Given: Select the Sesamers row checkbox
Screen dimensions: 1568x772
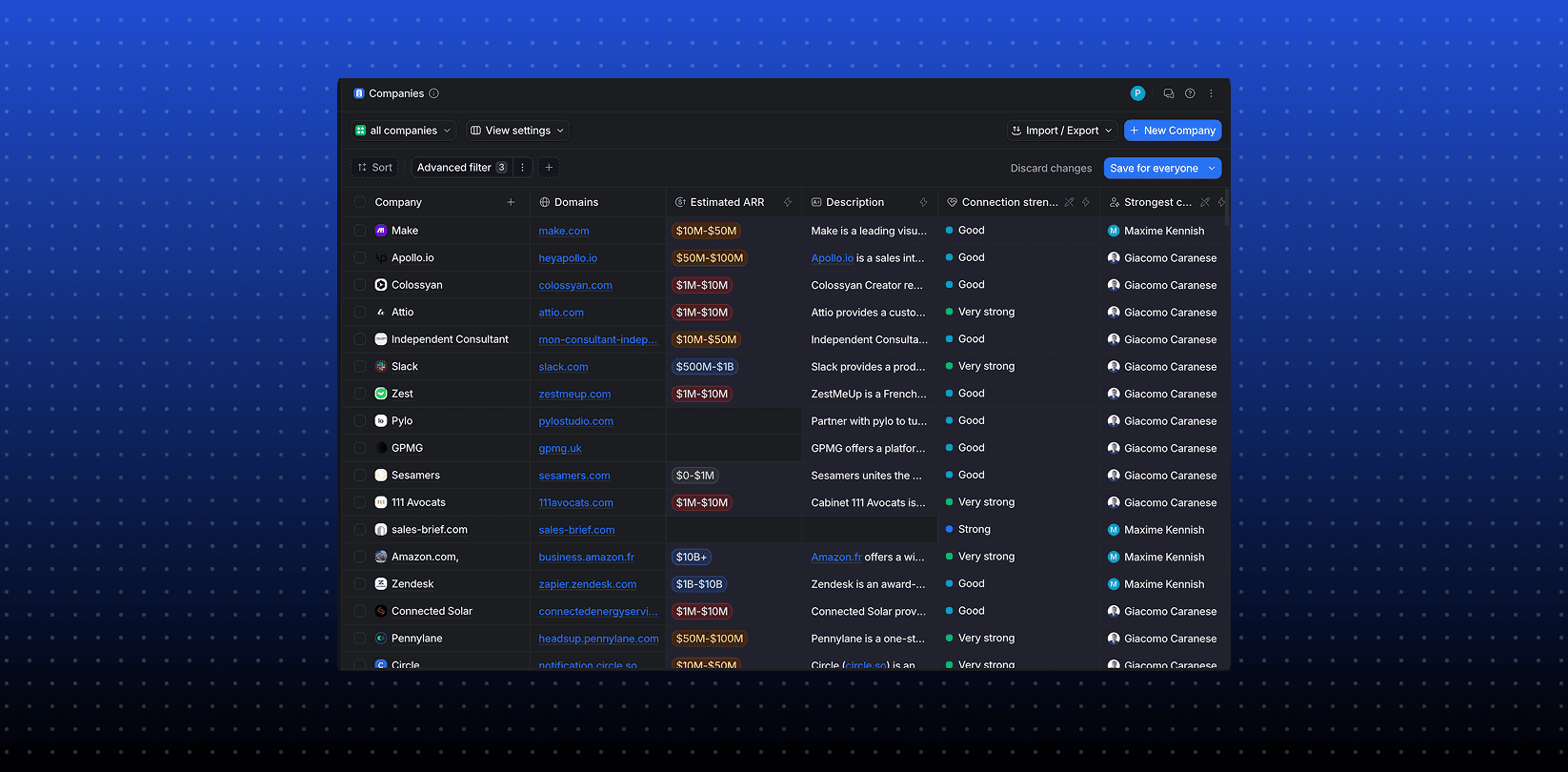Looking at the screenshot, I should 359,475.
